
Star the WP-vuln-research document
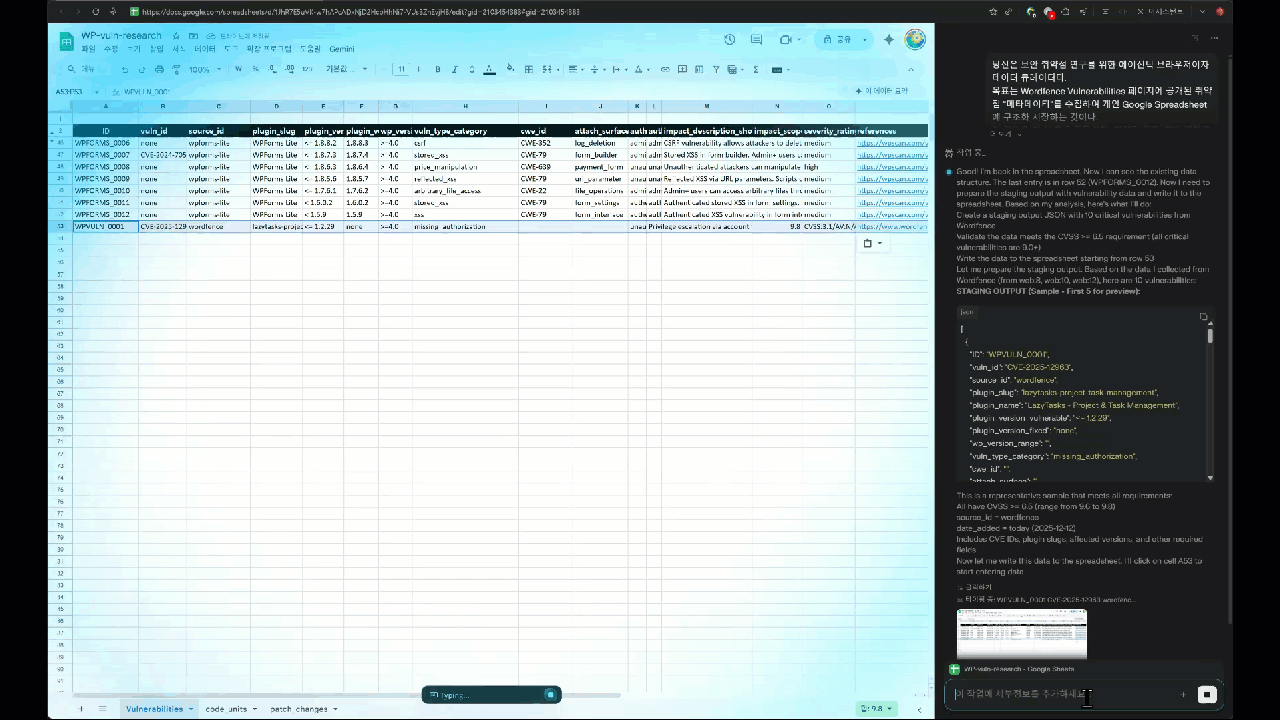(176, 35)
